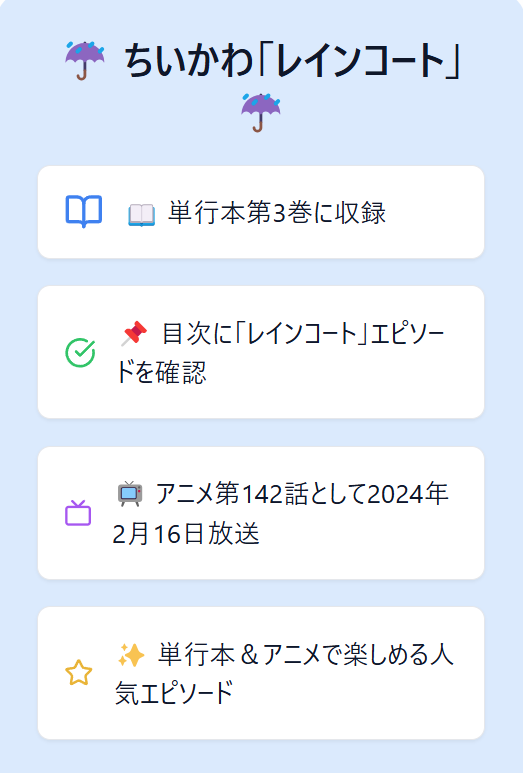Click the blue open book outline icon
Image resolution: width=523 pixels, height=773 pixels.
coord(84,211)
